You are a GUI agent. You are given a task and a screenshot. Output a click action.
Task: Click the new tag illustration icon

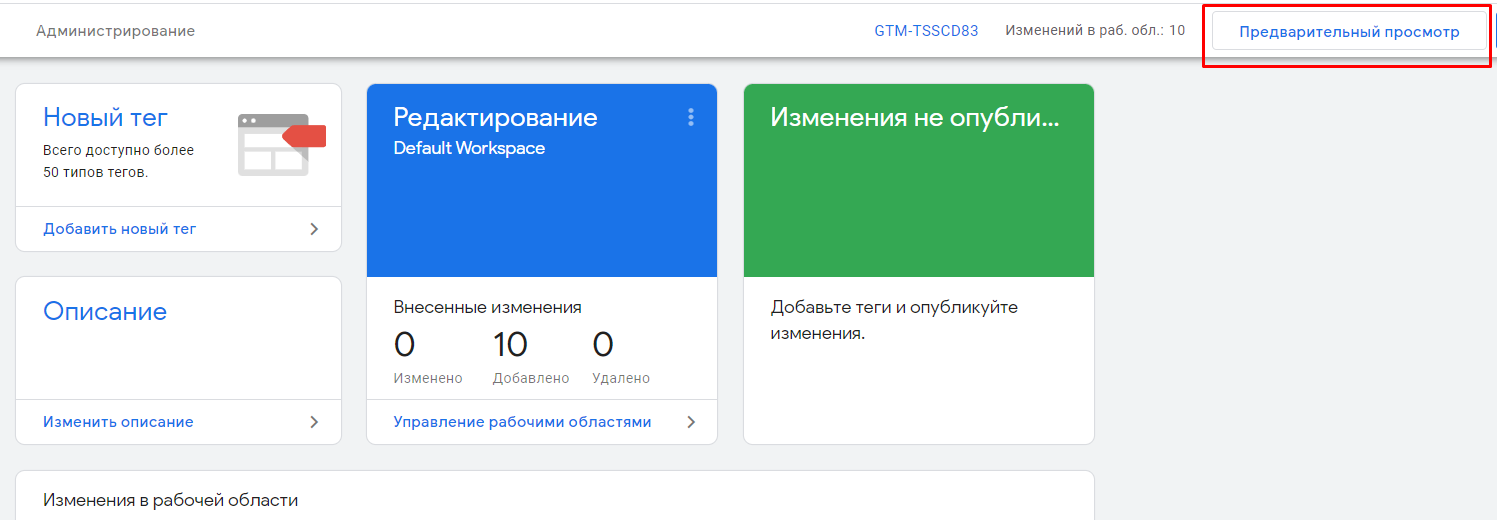281,144
